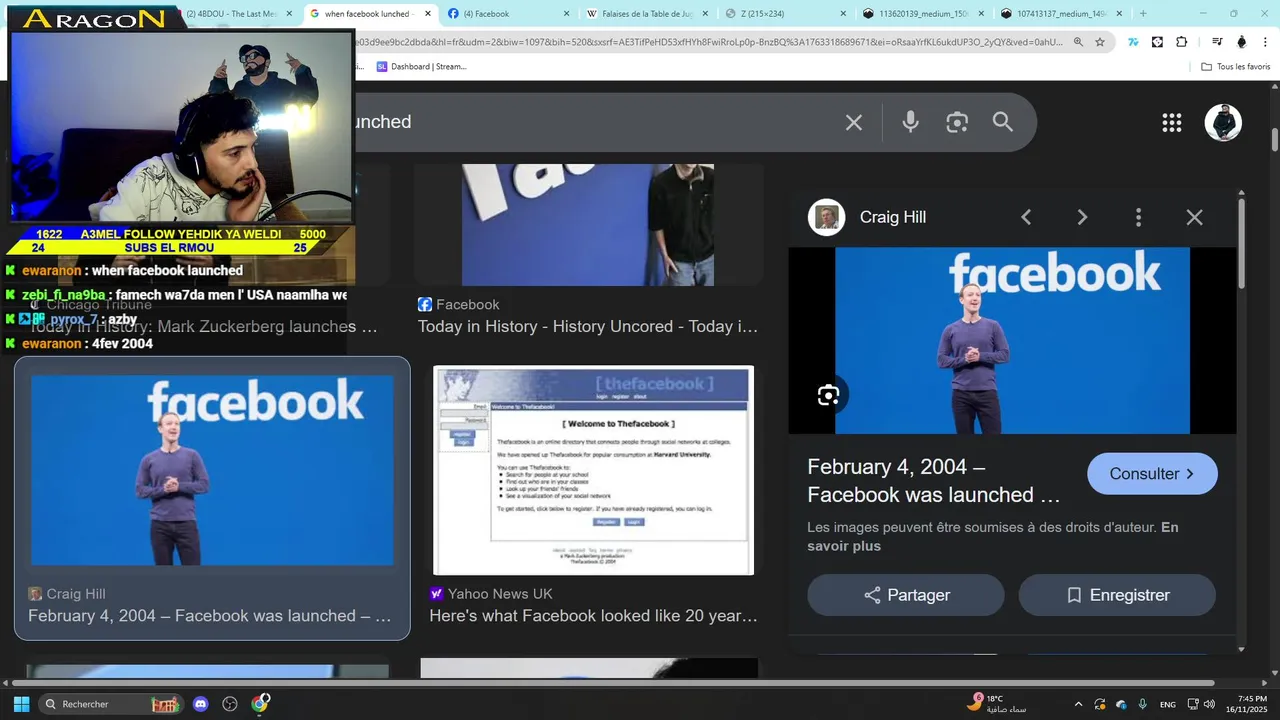Switch to the 'Falaises de la Table de Jug' tab

tap(646, 14)
